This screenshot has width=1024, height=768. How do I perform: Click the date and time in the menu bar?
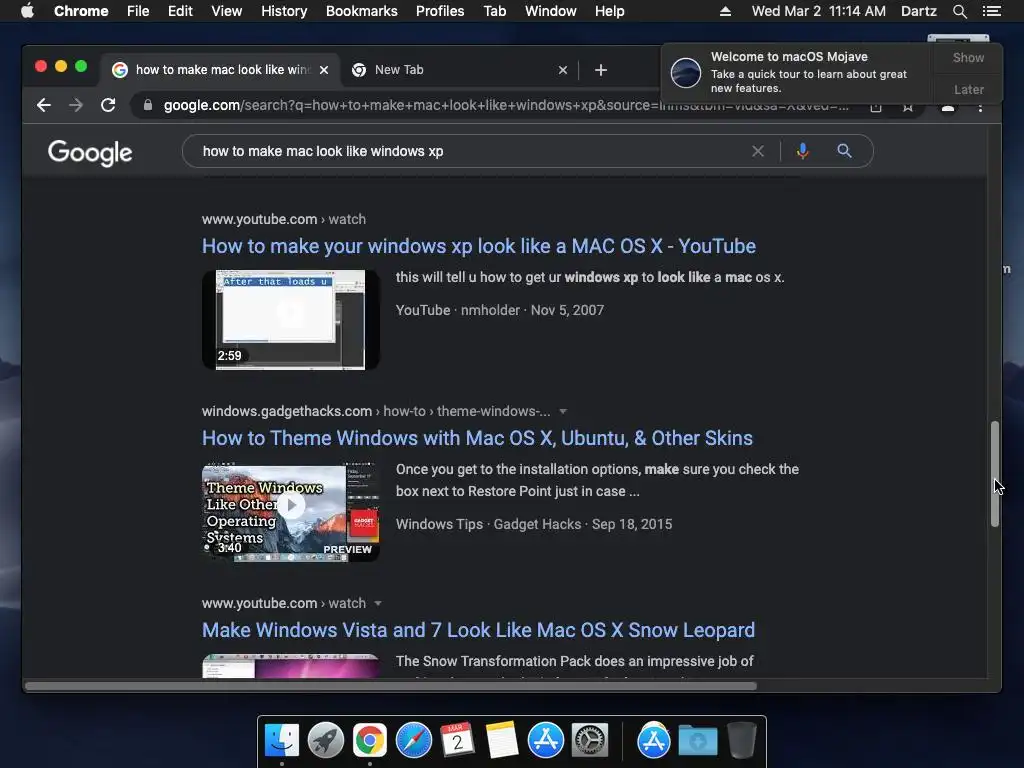[x=818, y=11]
